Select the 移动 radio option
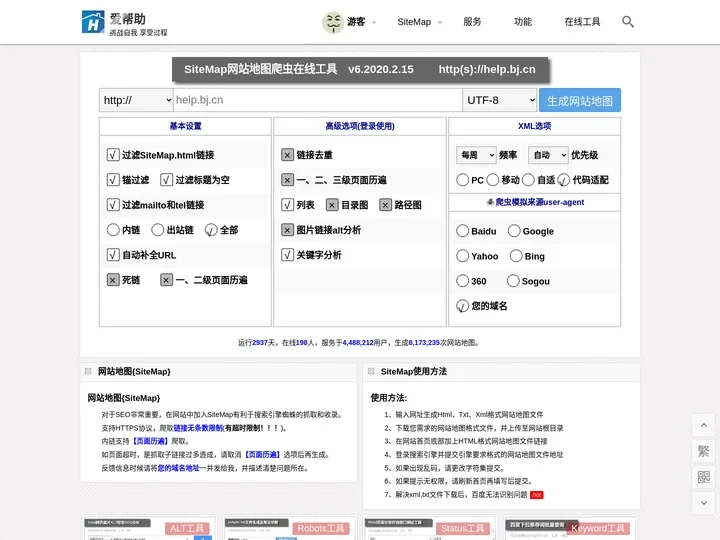Viewport: 720px width, 540px height. coord(493,180)
